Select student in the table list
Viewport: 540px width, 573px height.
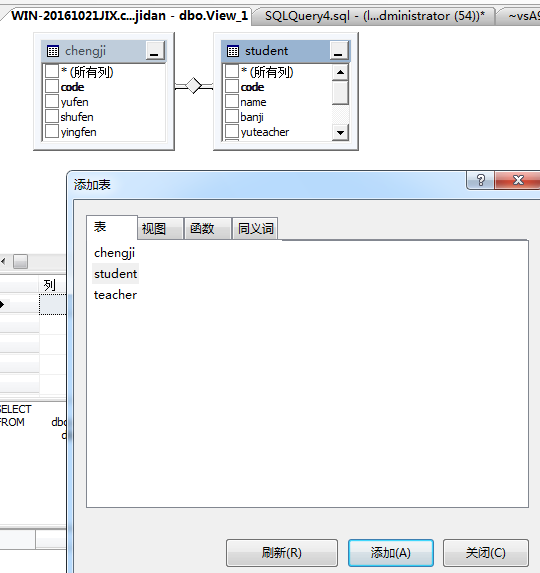[115, 274]
